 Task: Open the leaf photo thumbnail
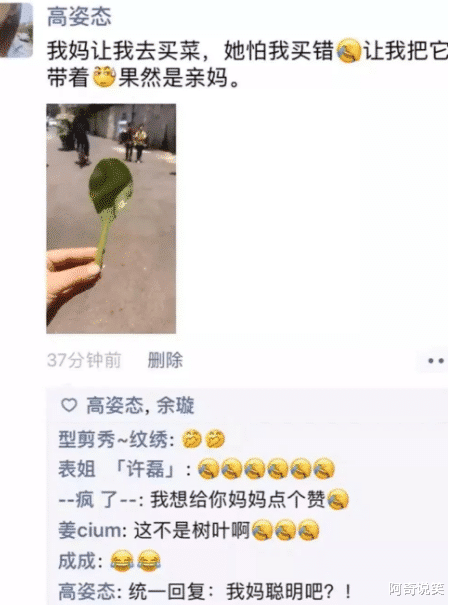[x=111, y=218]
